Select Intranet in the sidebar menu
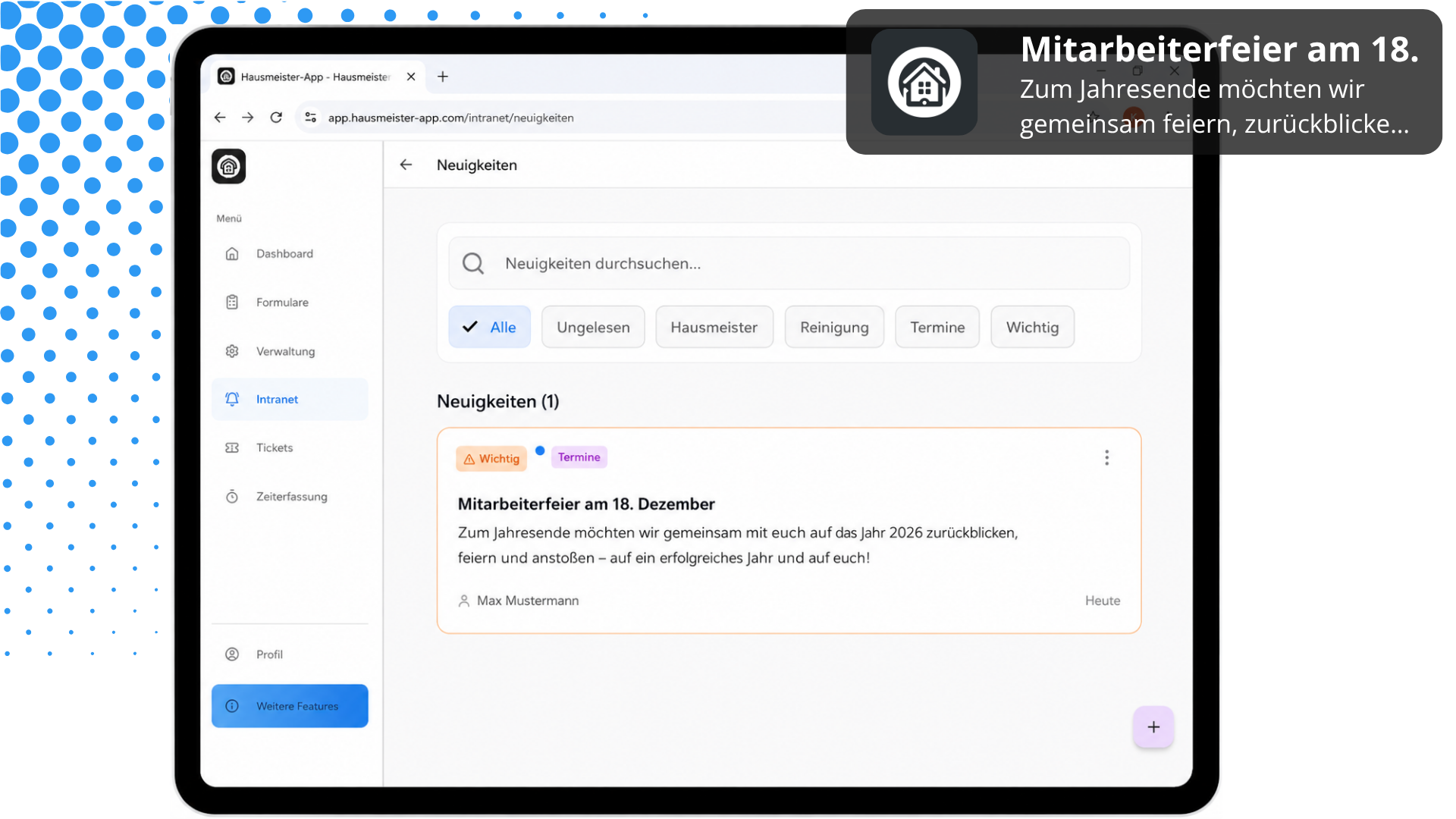 pos(290,399)
